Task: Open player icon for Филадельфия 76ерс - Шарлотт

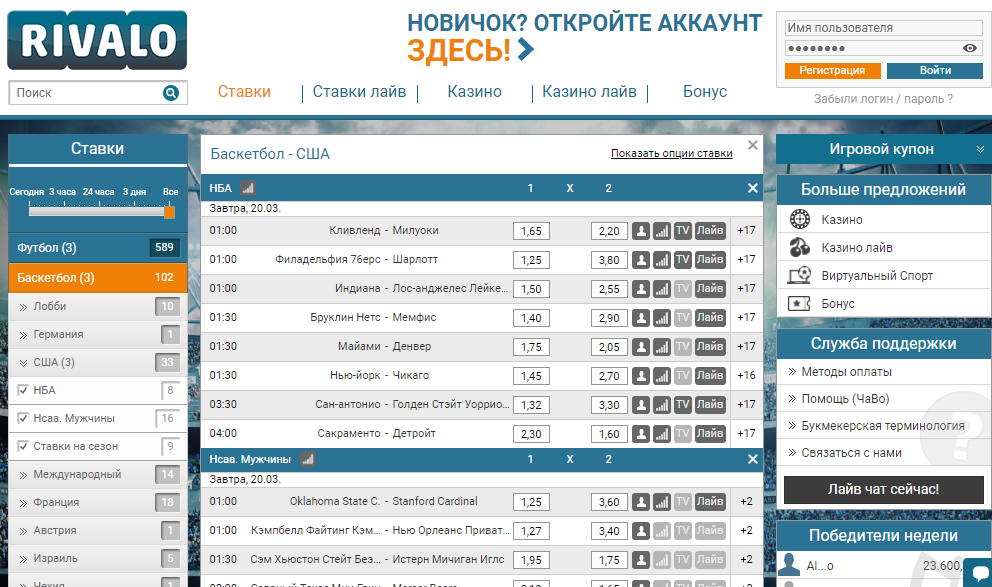Action: (641, 260)
